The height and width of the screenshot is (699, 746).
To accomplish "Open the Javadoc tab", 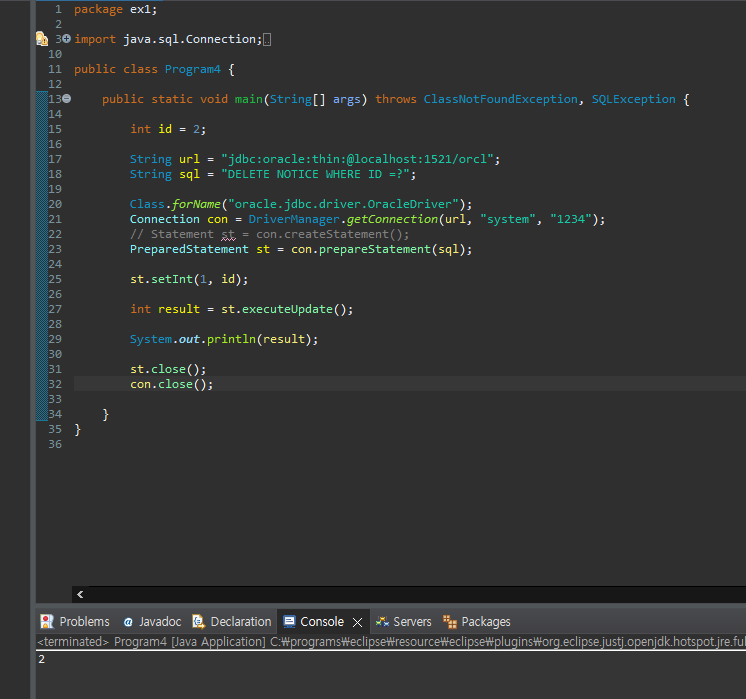I will pos(160,621).
